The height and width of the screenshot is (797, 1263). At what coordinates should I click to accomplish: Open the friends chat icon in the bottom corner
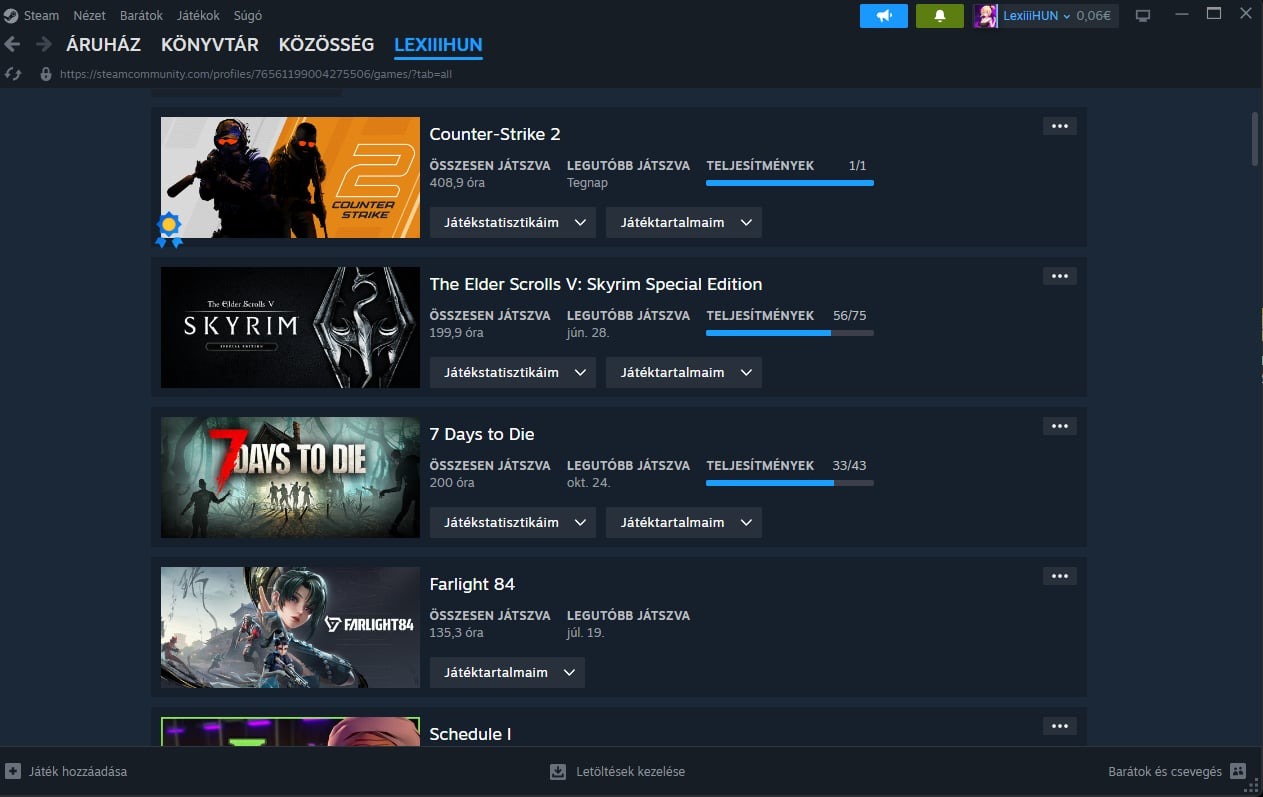(x=1238, y=771)
